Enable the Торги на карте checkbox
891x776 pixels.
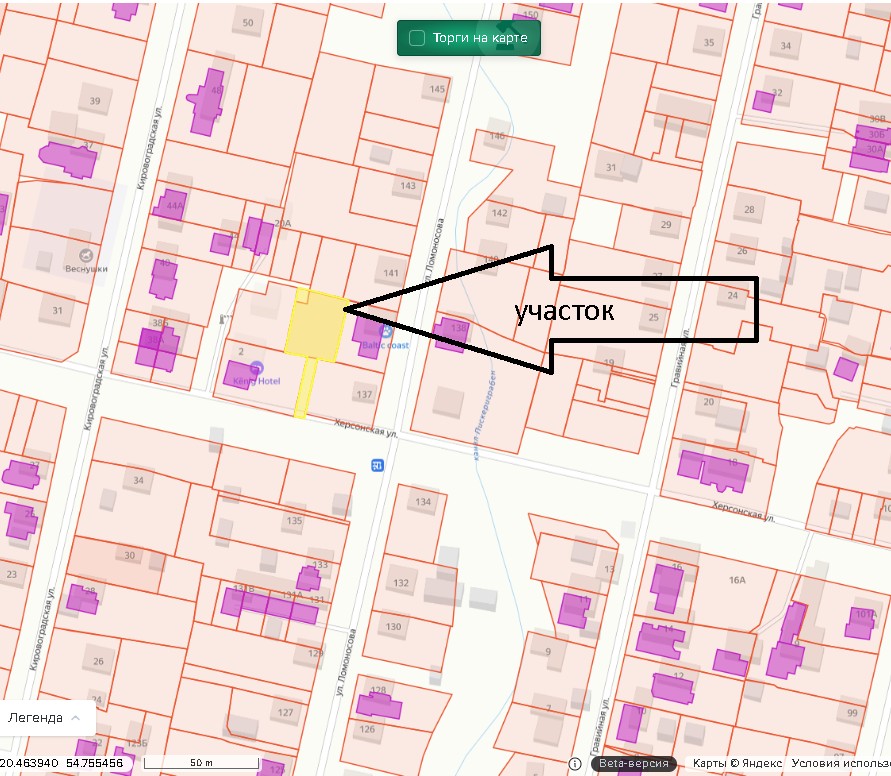pos(417,38)
